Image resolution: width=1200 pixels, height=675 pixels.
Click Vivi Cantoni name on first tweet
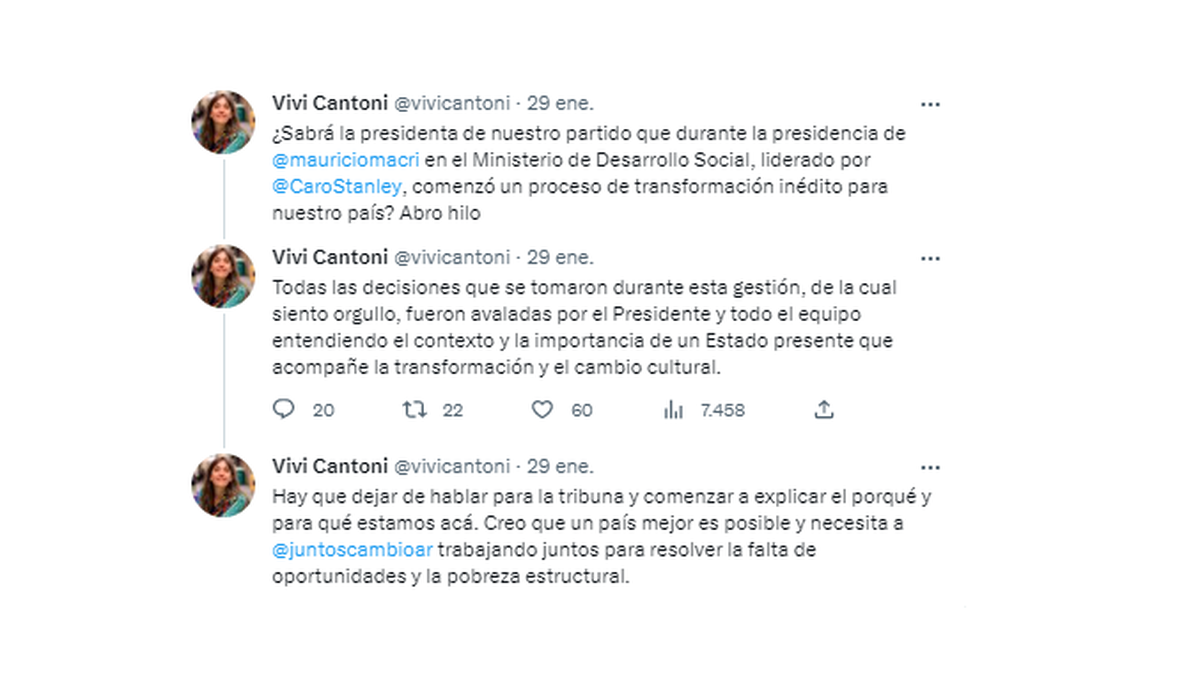pos(328,102)
